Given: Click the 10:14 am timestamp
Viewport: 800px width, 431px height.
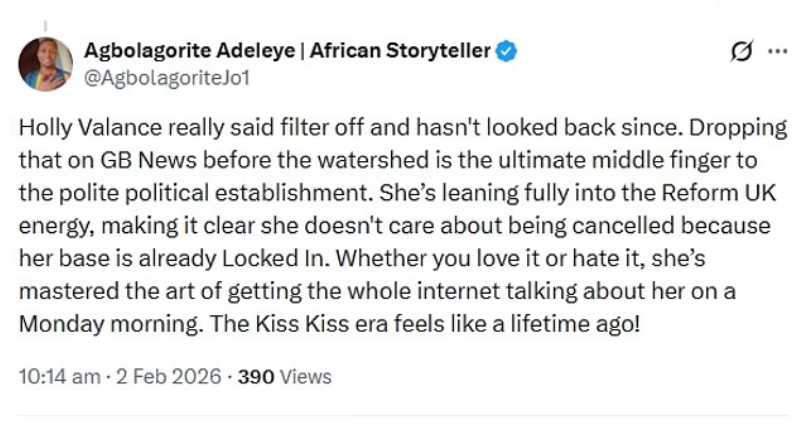Looking at the screenshot, I should (x=59, y=377).
